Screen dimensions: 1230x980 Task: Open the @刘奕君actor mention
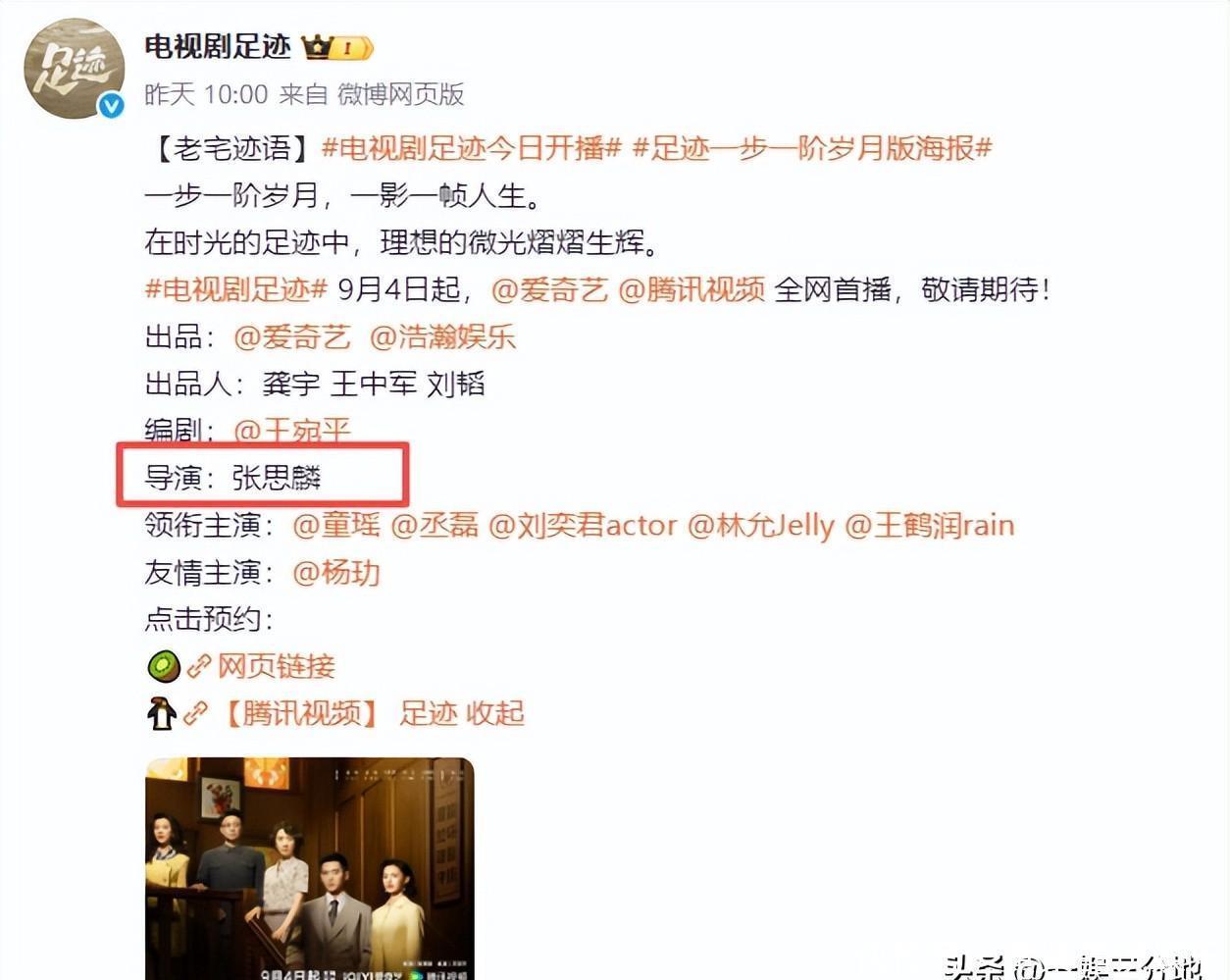point(583,525)
